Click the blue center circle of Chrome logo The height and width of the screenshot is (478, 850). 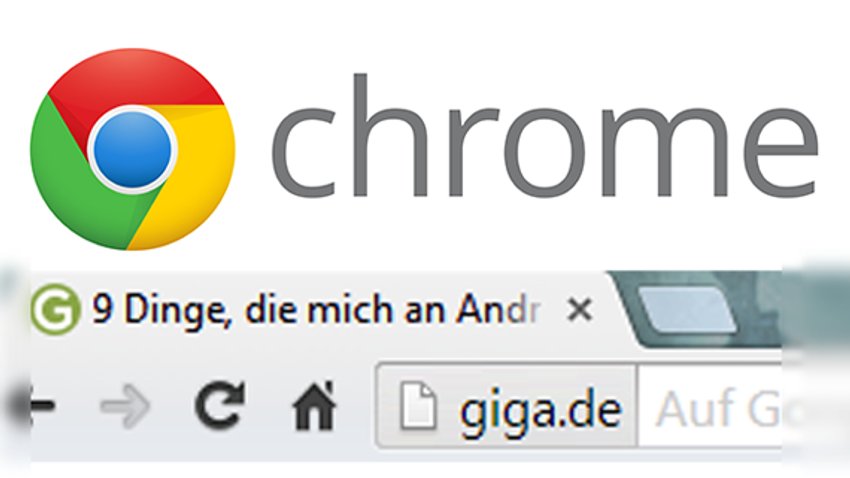pos(133,150)
